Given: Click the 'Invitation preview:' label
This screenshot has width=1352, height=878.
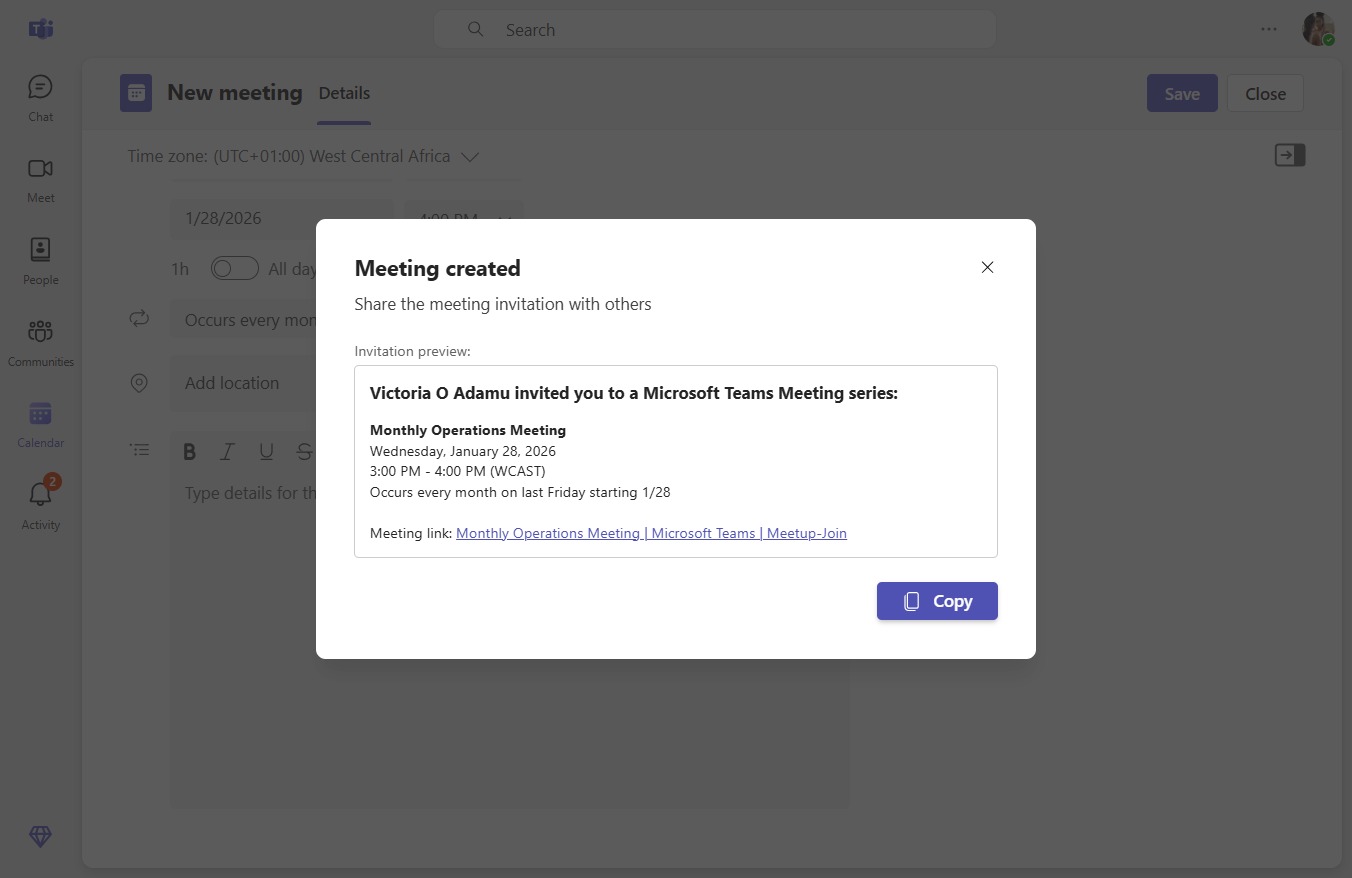Looking at the screenshot, I should [x=412, y=351].
